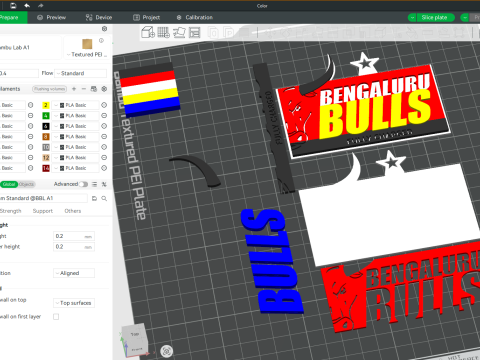480x360 pixels.
Task: Open the Calibration tab
Action: tap(195, 17)
